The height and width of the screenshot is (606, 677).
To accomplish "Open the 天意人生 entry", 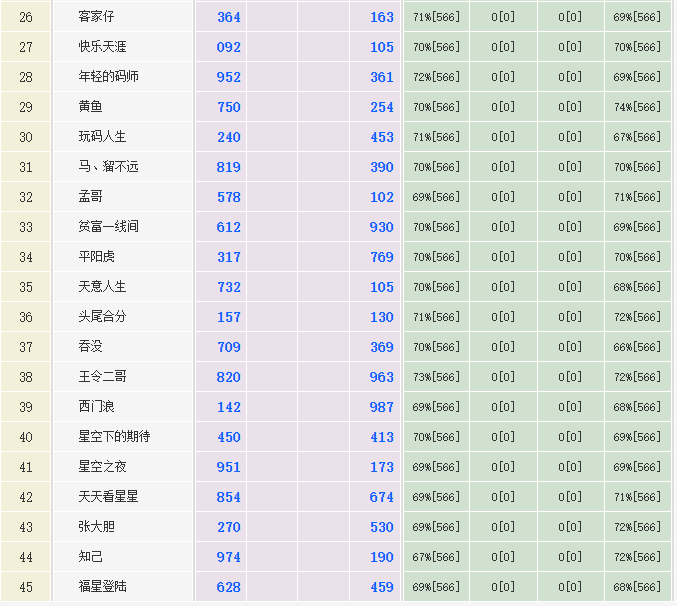I will pos(102,287).
